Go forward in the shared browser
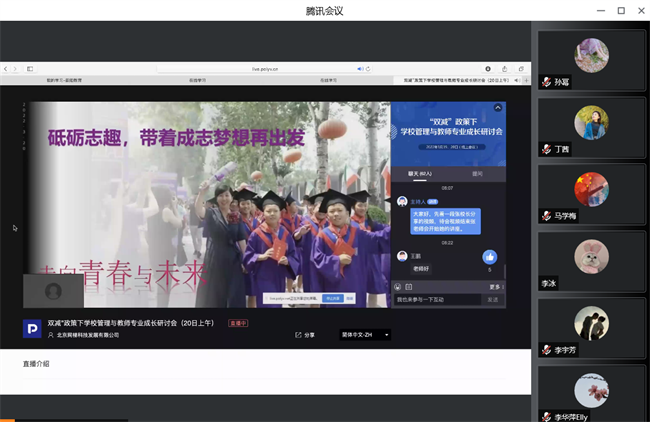This screenshot has height=422, width=650. coord(15,69)
